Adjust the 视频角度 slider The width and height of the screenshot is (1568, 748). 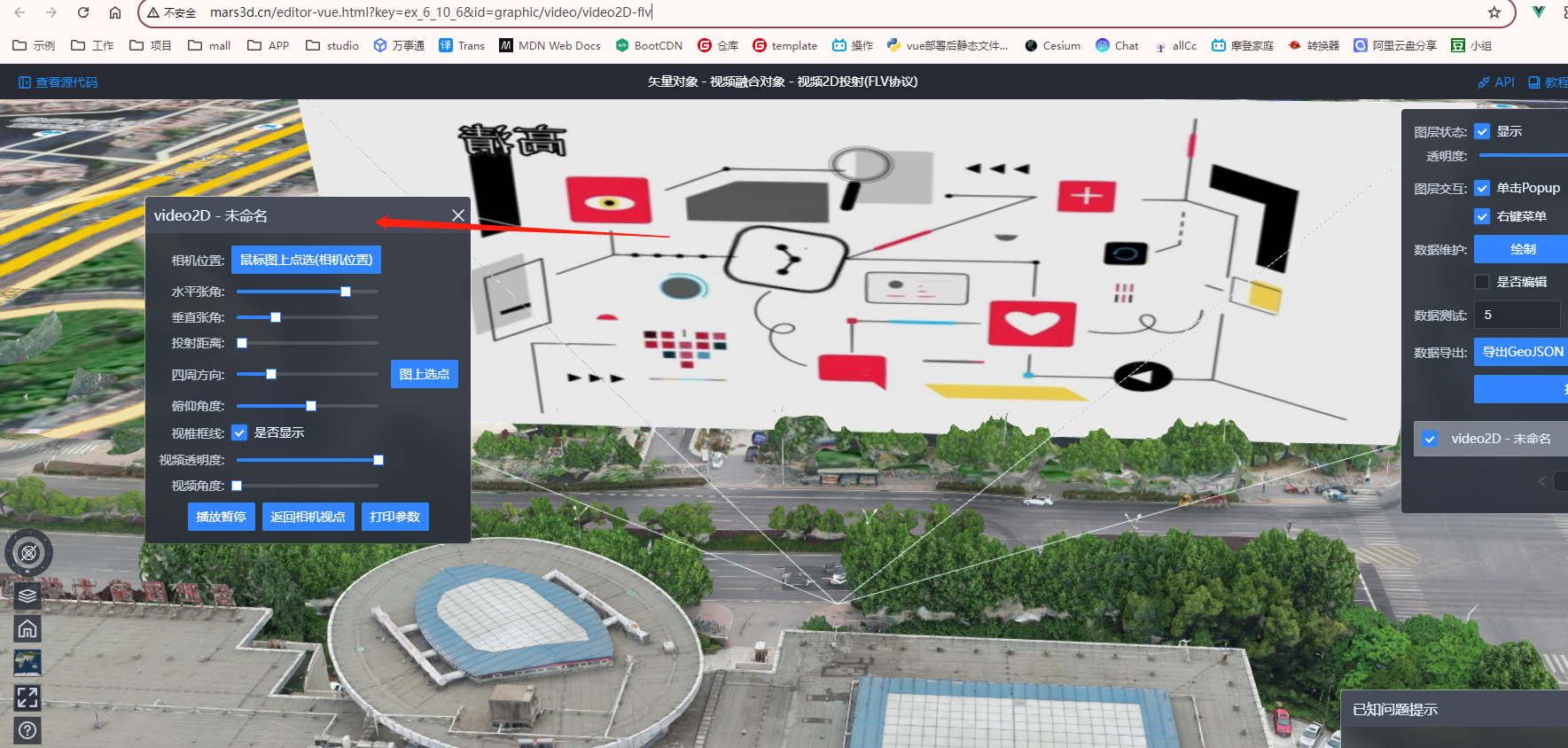(x=308, y=486)
